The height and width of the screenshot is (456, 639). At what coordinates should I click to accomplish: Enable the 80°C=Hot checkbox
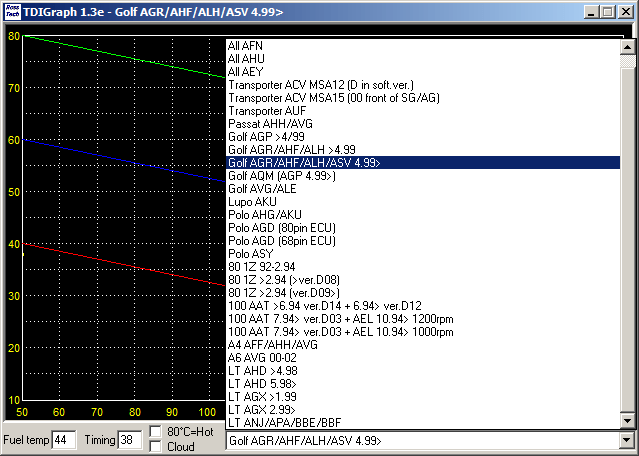coord(155,431)
